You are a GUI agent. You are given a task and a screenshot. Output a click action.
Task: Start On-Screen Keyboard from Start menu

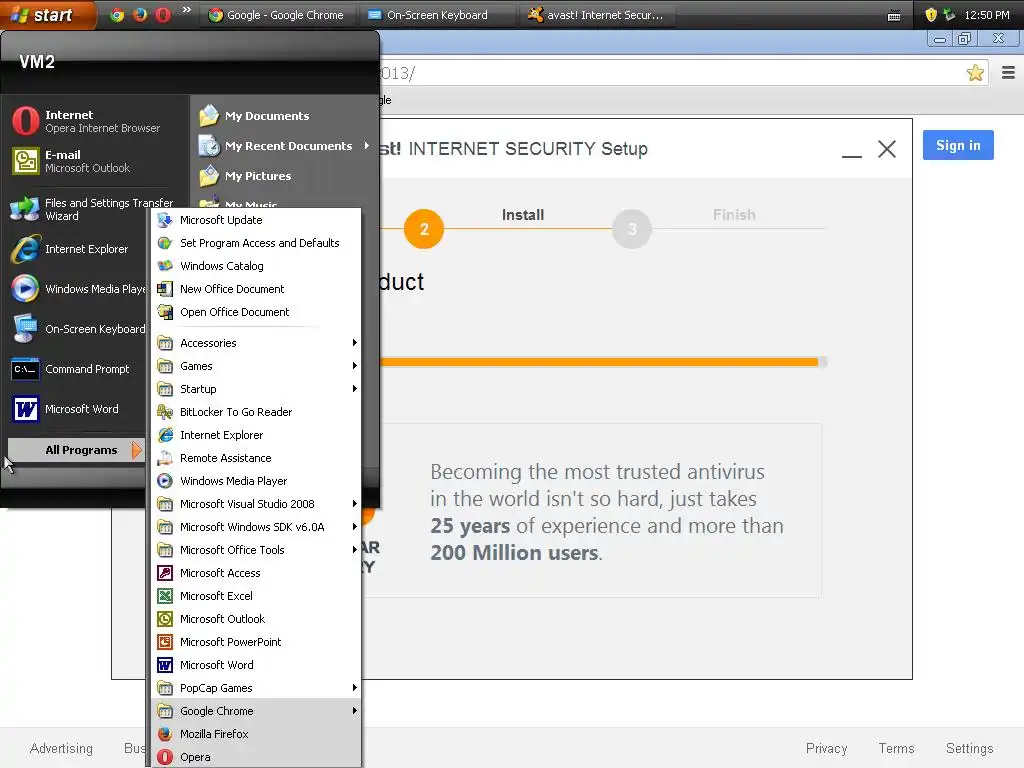coord(78,328)
